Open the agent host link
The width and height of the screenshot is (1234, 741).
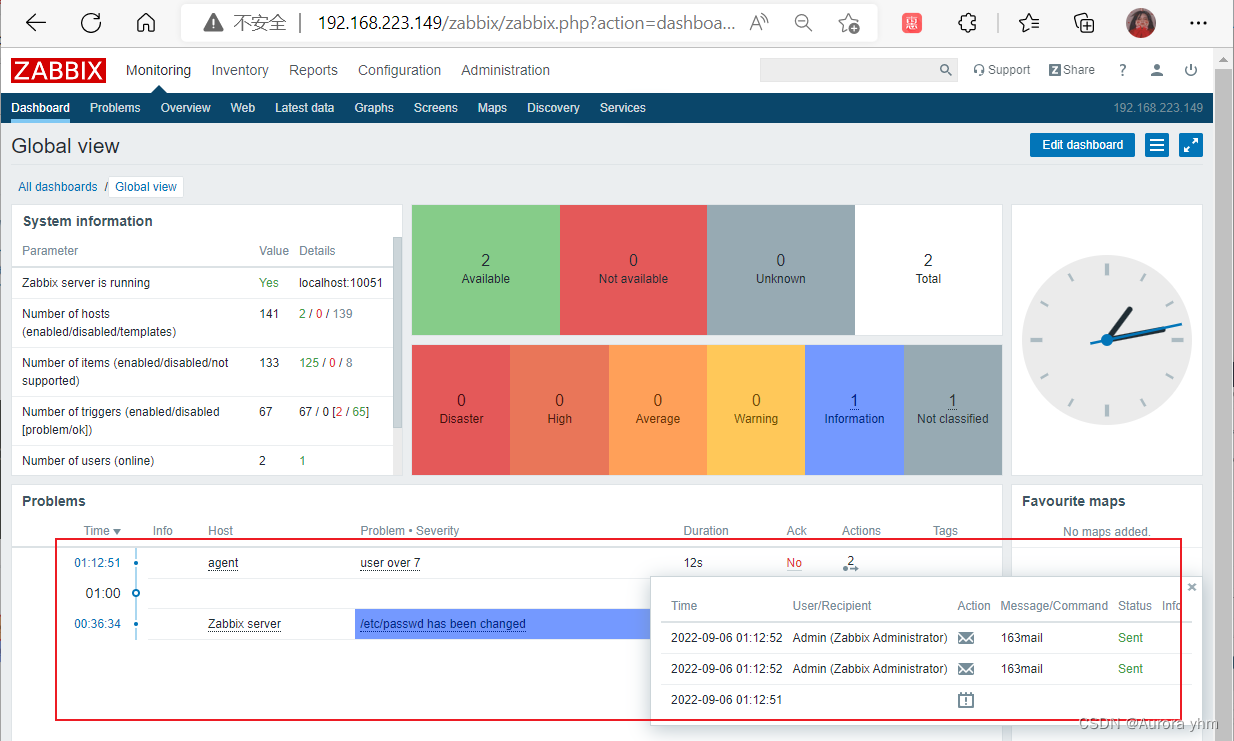223,563
